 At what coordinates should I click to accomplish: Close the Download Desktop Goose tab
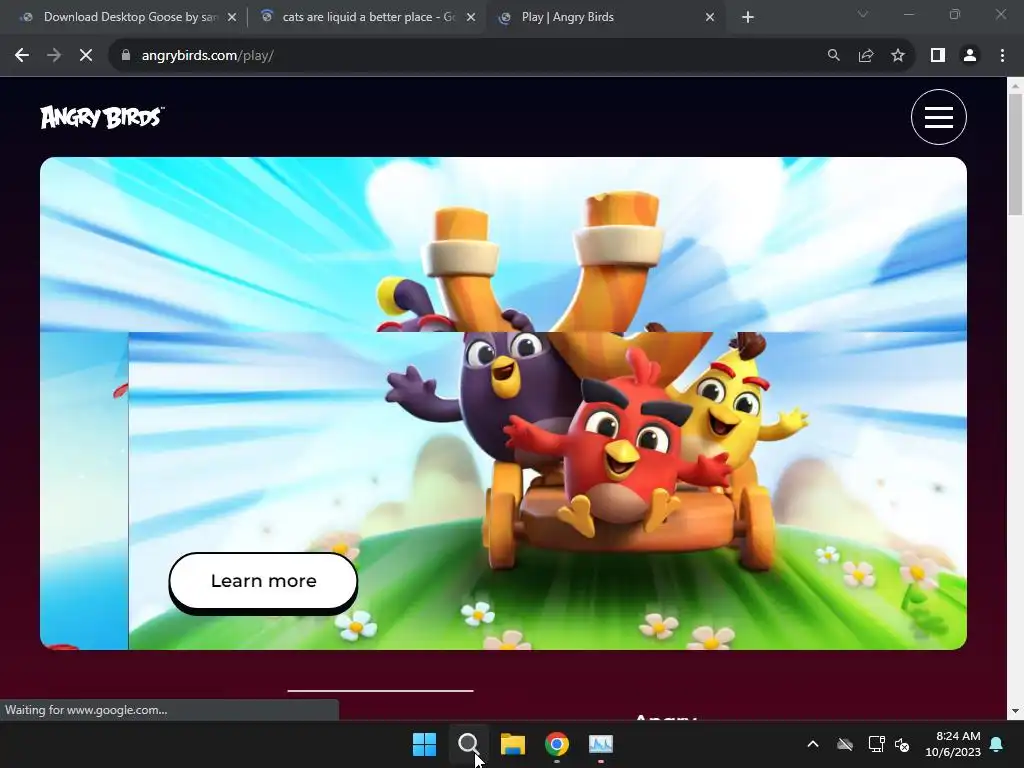click(232, 17)
